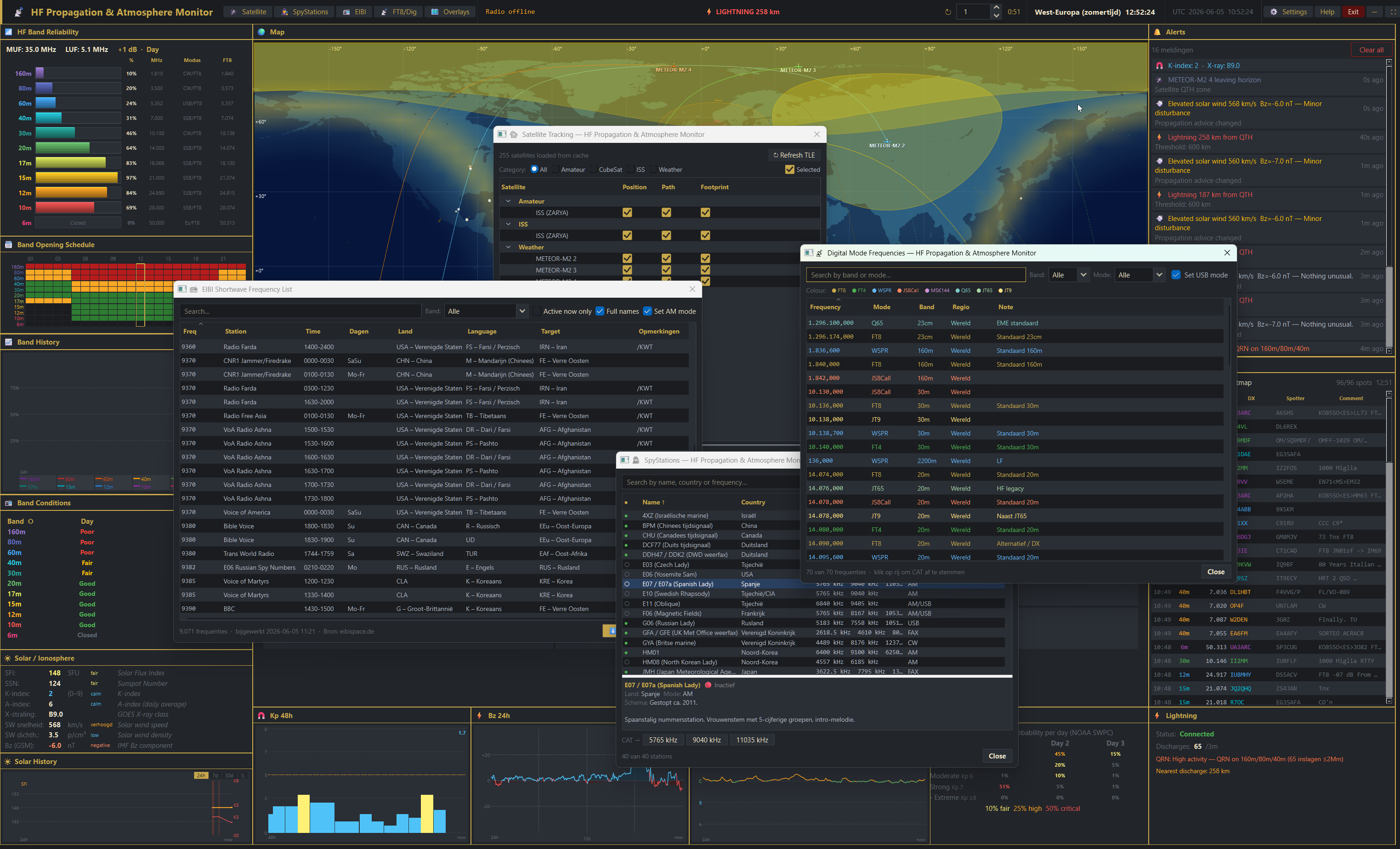Click the Refresh TLE button
The image size is (1400, 849).
[x=794, y=155]
